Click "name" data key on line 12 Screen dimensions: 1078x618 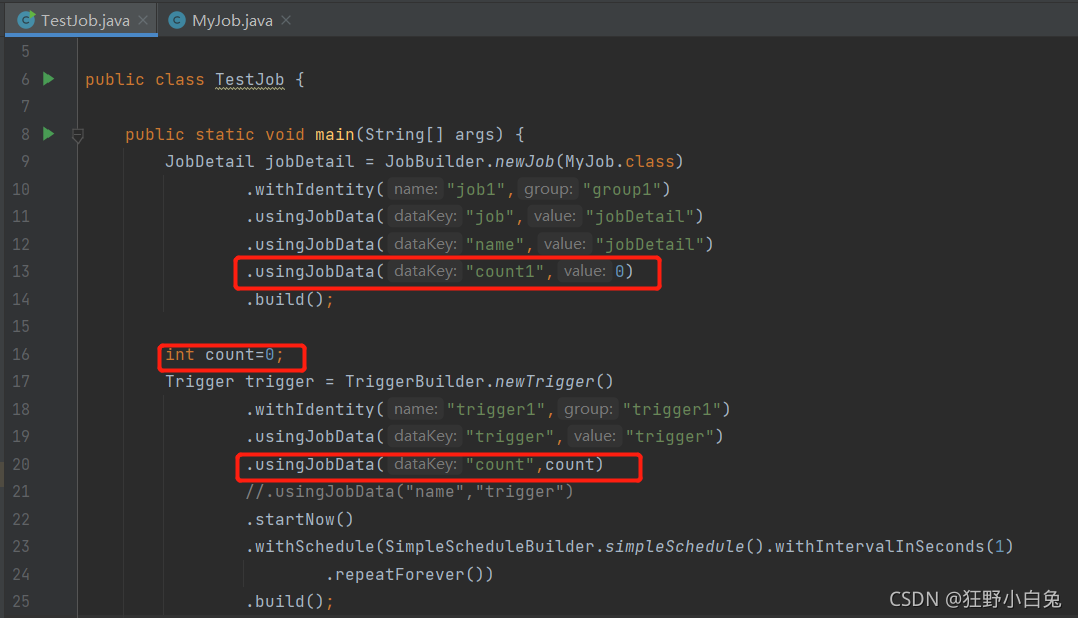(495, 245)
